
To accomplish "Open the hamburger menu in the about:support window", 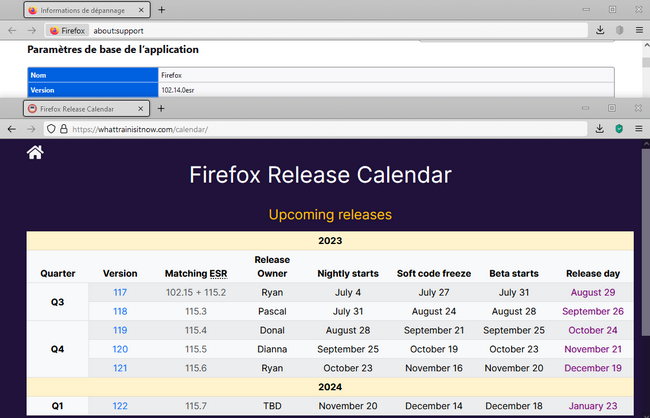I will pos(639,30).
